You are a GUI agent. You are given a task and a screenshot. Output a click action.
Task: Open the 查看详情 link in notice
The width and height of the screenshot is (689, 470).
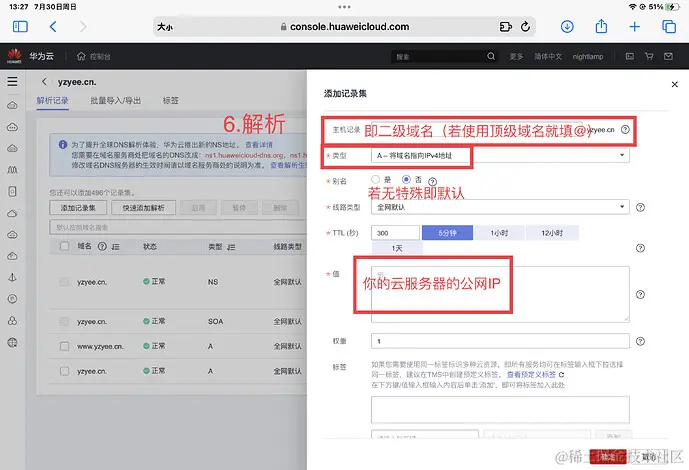pos(259,145)
